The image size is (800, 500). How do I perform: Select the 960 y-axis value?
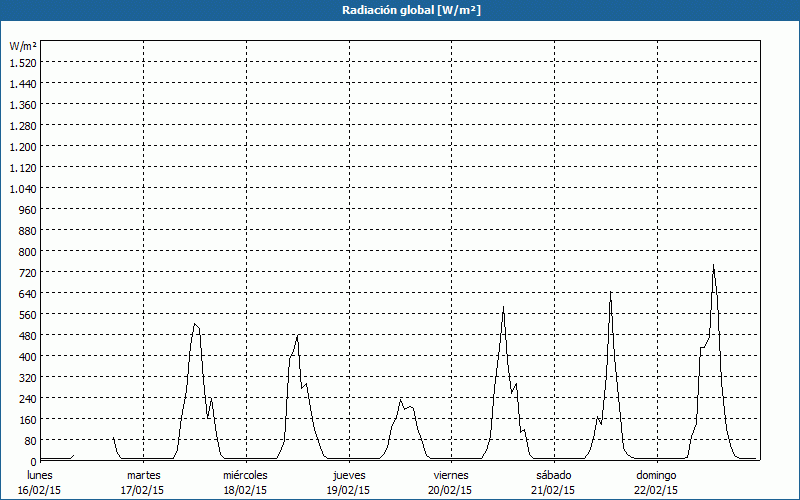click(x=28, y=210)
